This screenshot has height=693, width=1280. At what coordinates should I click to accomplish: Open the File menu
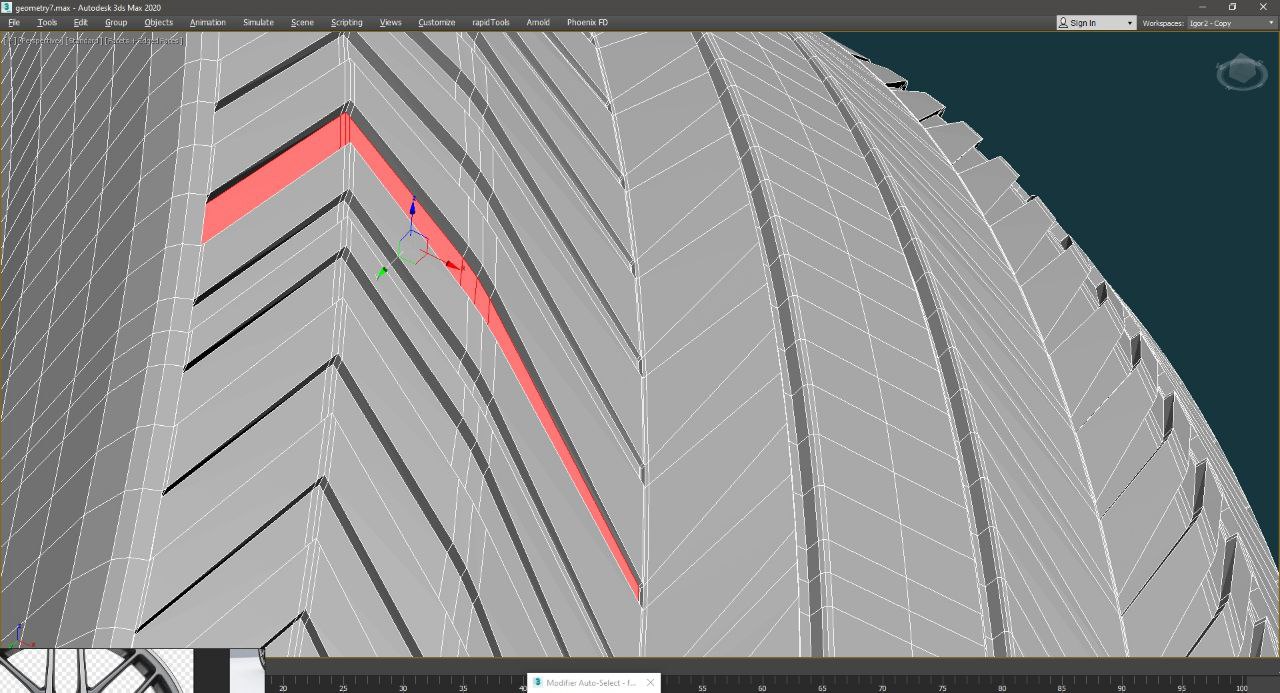[x=14, y=22]
